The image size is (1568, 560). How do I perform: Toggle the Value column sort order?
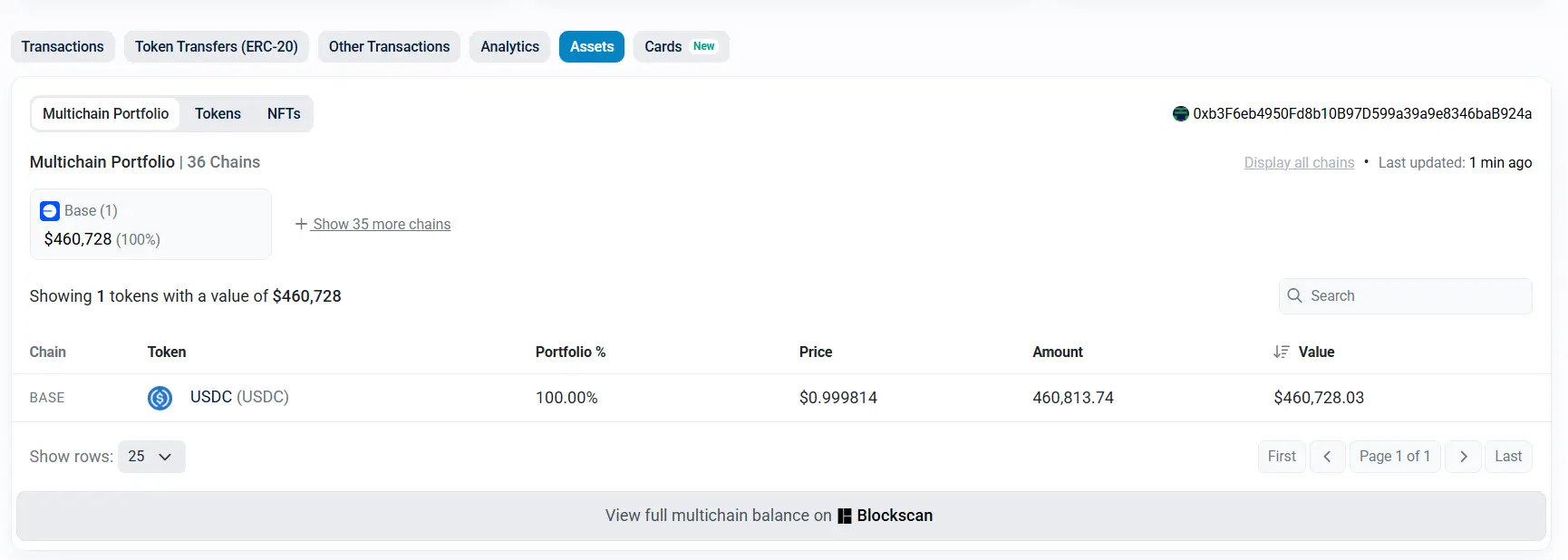tap(1281, 352)
